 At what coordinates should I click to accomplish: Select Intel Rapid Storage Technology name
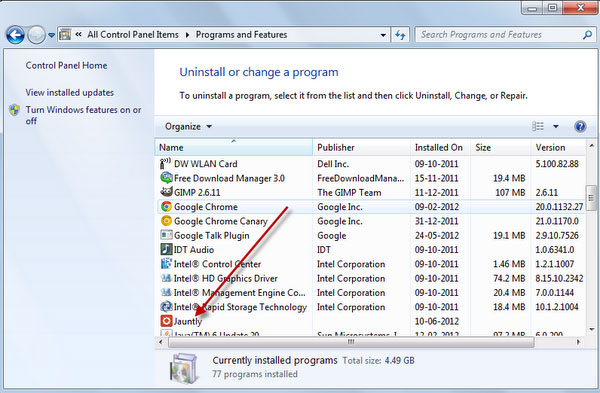tap(240, 307)
